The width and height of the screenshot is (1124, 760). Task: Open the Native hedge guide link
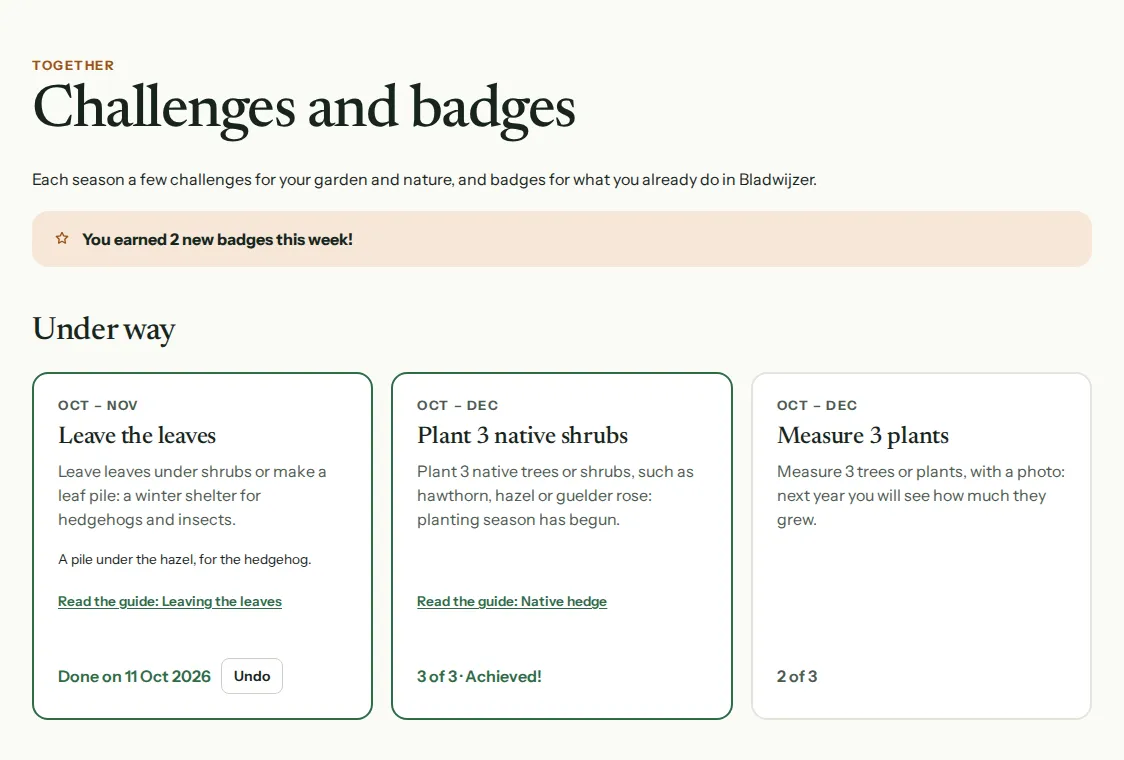tap(512, 602)
